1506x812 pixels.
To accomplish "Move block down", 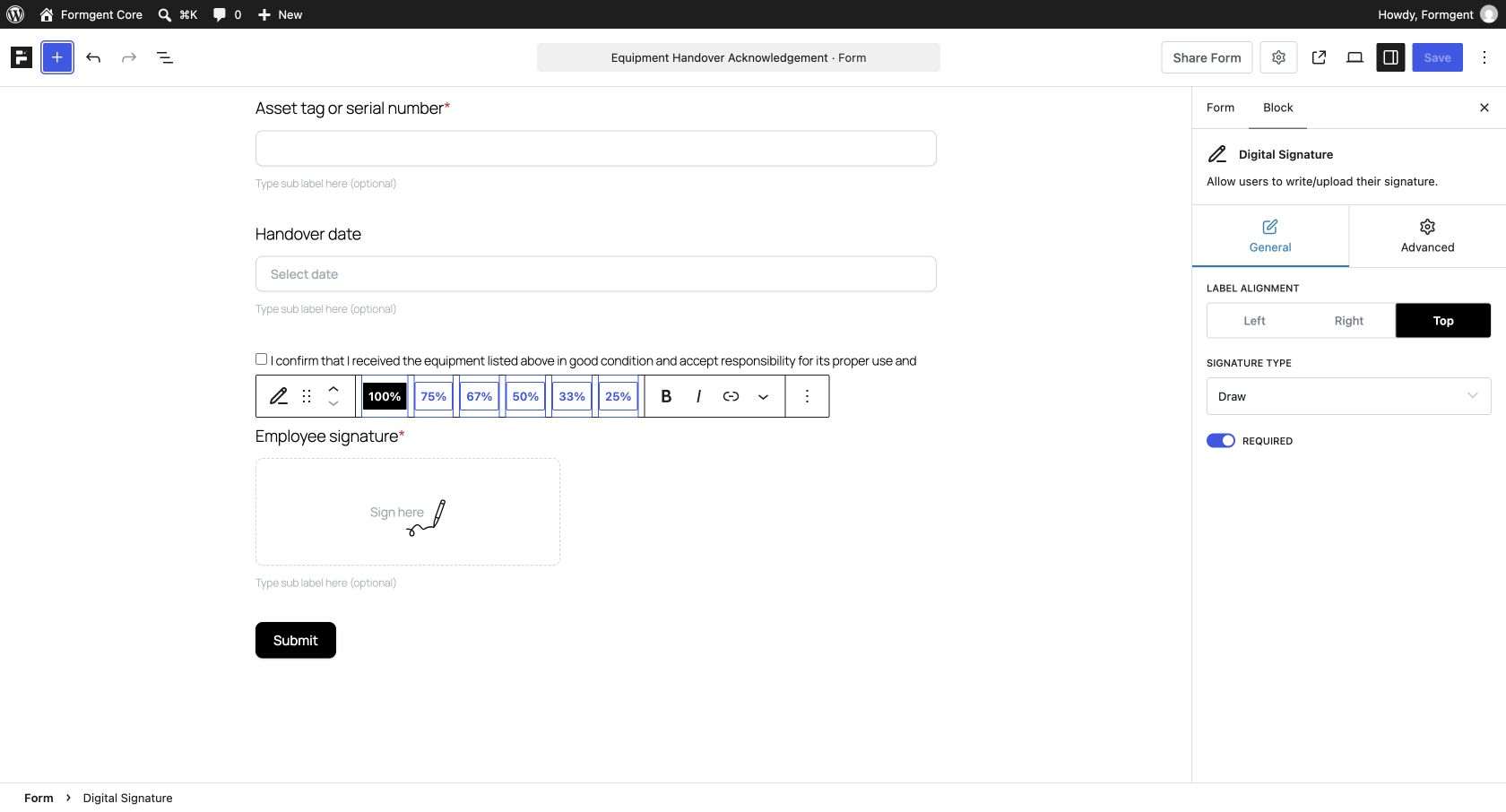I will [333, 404].
